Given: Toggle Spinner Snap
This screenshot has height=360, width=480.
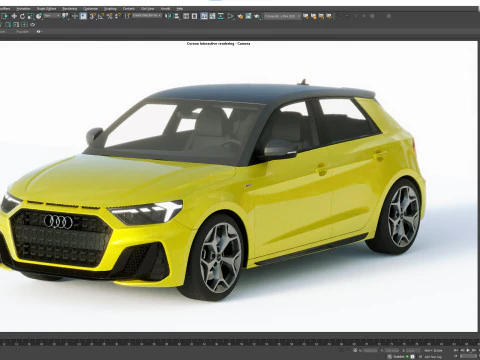Looking at the screenshot, I should pyautogui.click(x=118, y=16).
